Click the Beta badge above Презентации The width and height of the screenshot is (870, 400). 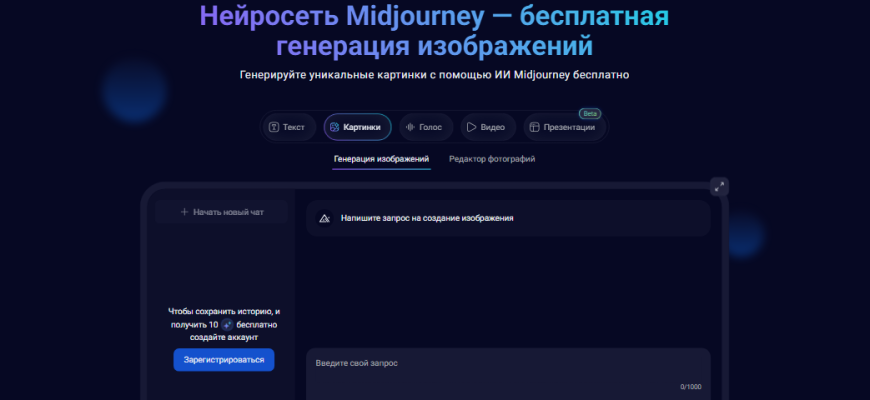pos(590,113)
